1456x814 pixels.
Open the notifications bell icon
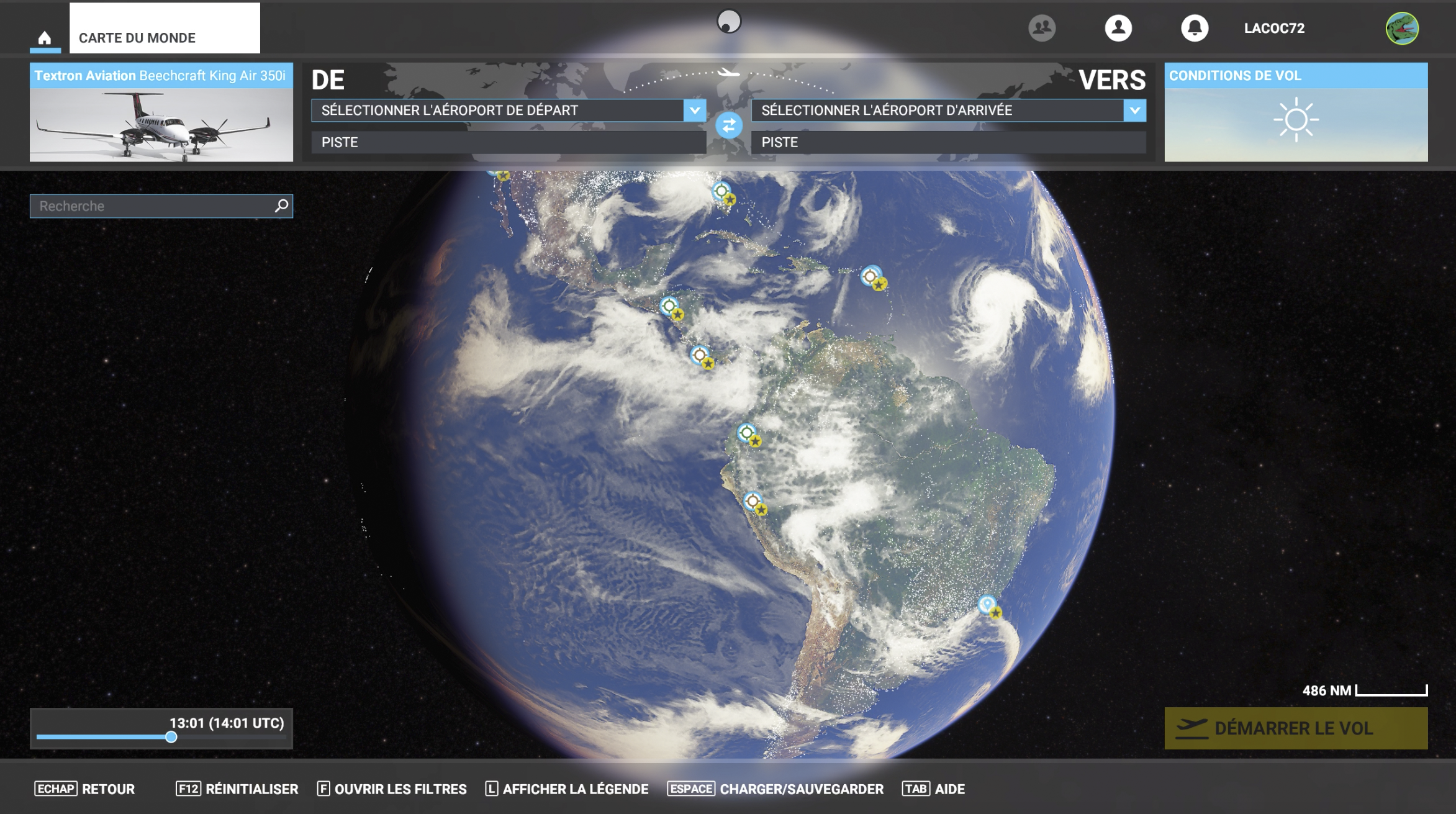(1195, 28)
